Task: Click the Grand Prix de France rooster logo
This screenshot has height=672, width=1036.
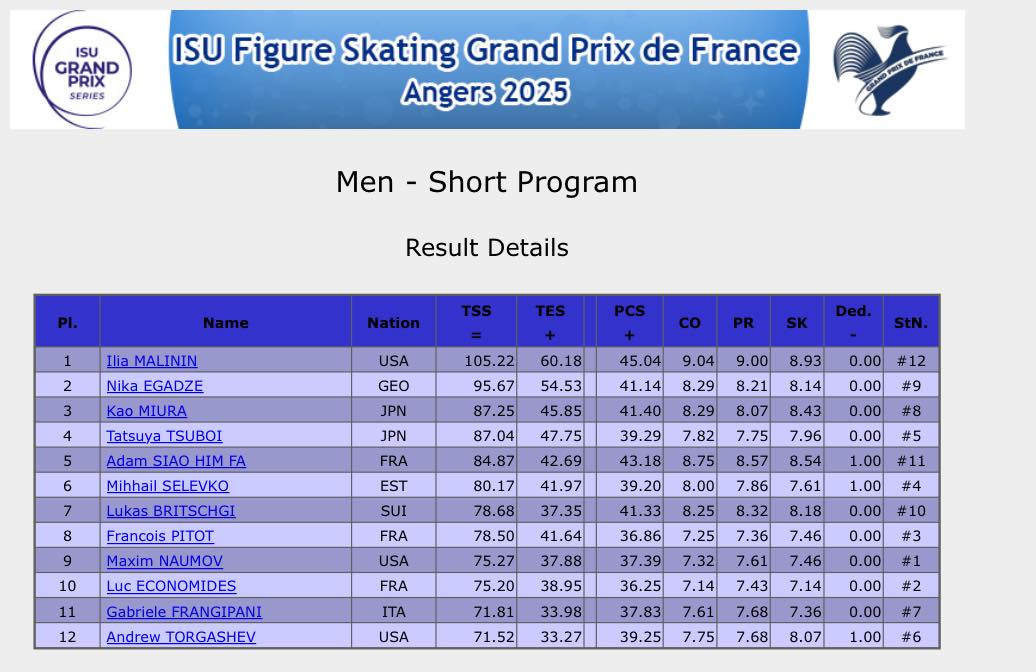Action: click(x=890, y=70)
